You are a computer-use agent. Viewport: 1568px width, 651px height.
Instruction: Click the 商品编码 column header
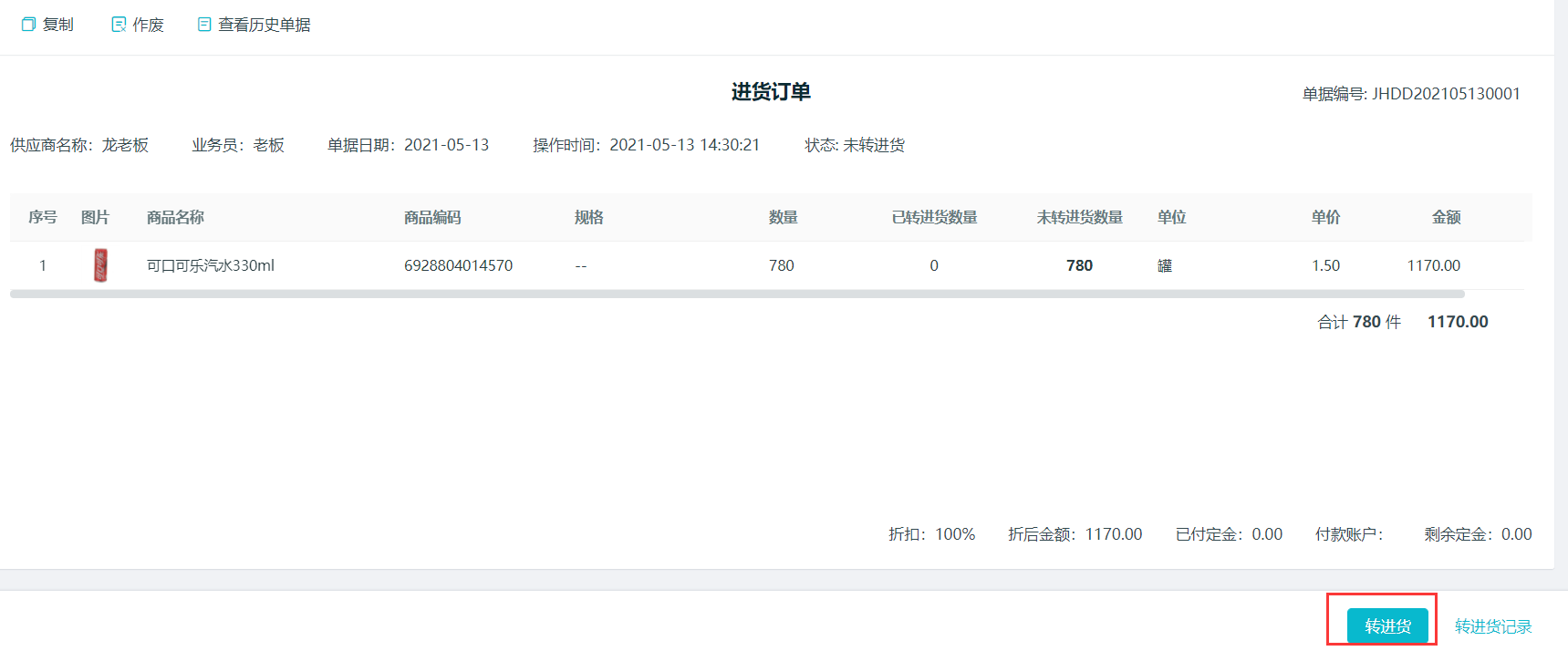pyautogui.click(x=432, y=217)
